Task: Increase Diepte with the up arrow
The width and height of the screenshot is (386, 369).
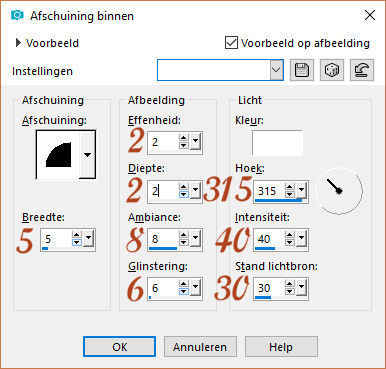Action: pos(184,187)
